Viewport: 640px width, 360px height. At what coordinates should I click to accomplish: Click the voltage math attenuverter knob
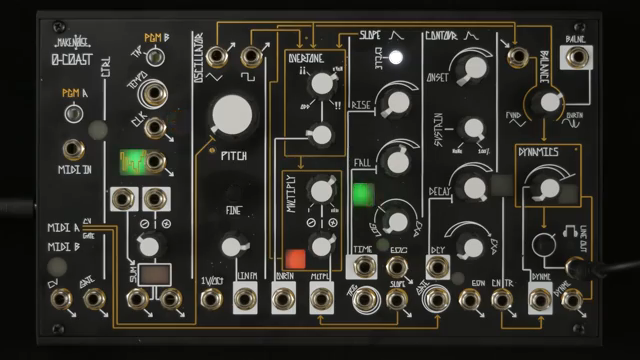coord(149,246)
